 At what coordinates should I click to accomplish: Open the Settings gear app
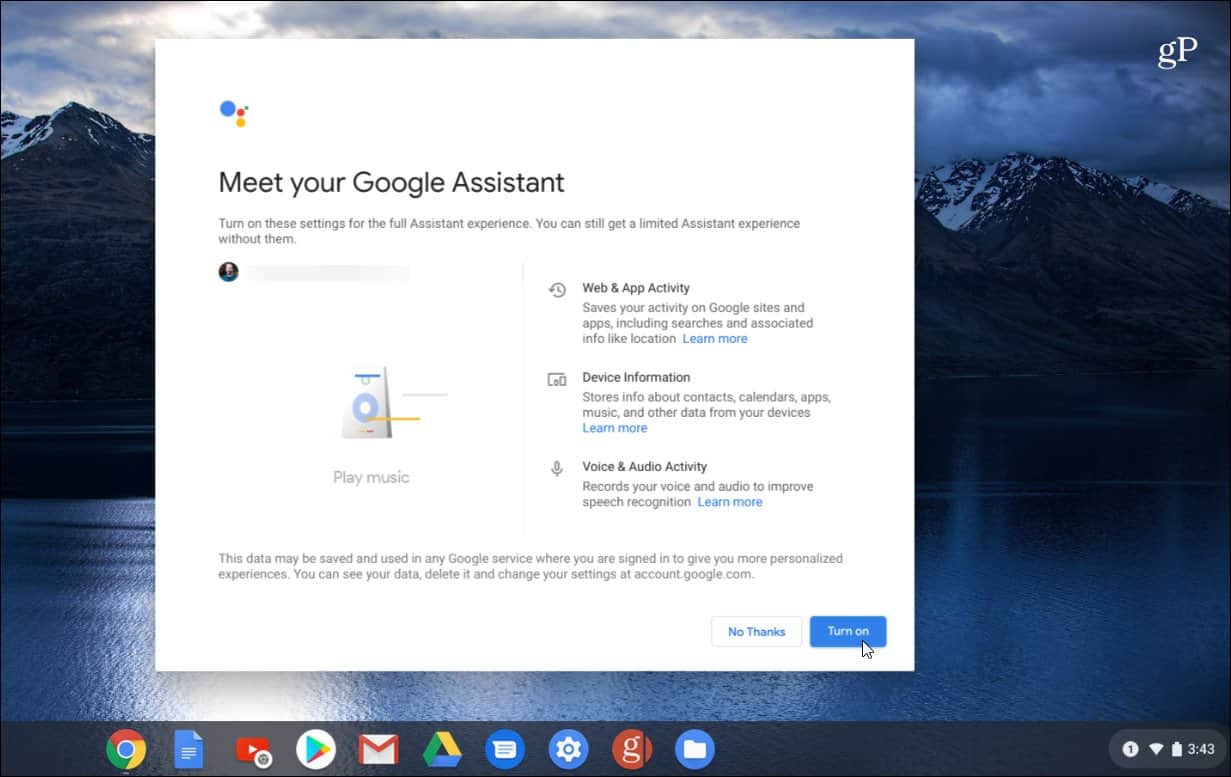(568, 749)
